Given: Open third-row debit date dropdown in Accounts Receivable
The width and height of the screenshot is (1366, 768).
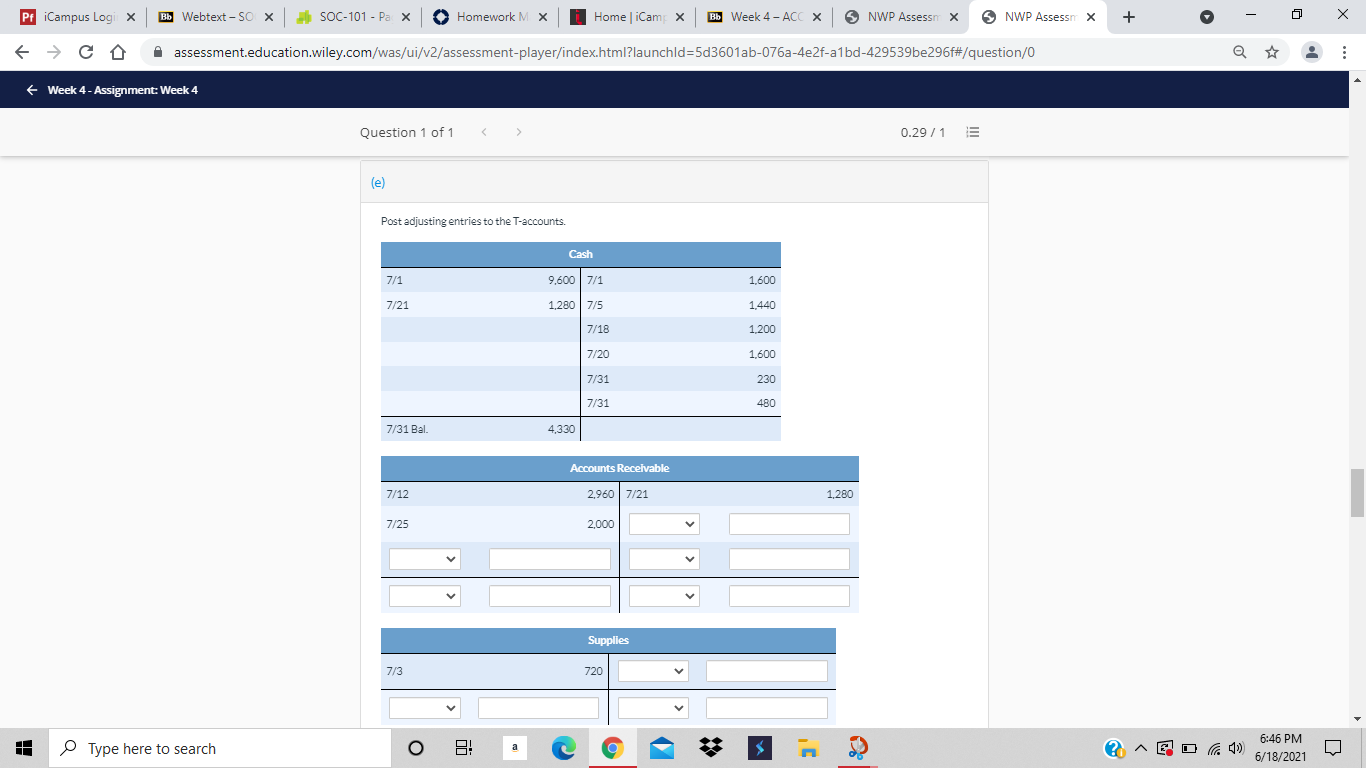Looking at the screenshot, I should (424, 560).
